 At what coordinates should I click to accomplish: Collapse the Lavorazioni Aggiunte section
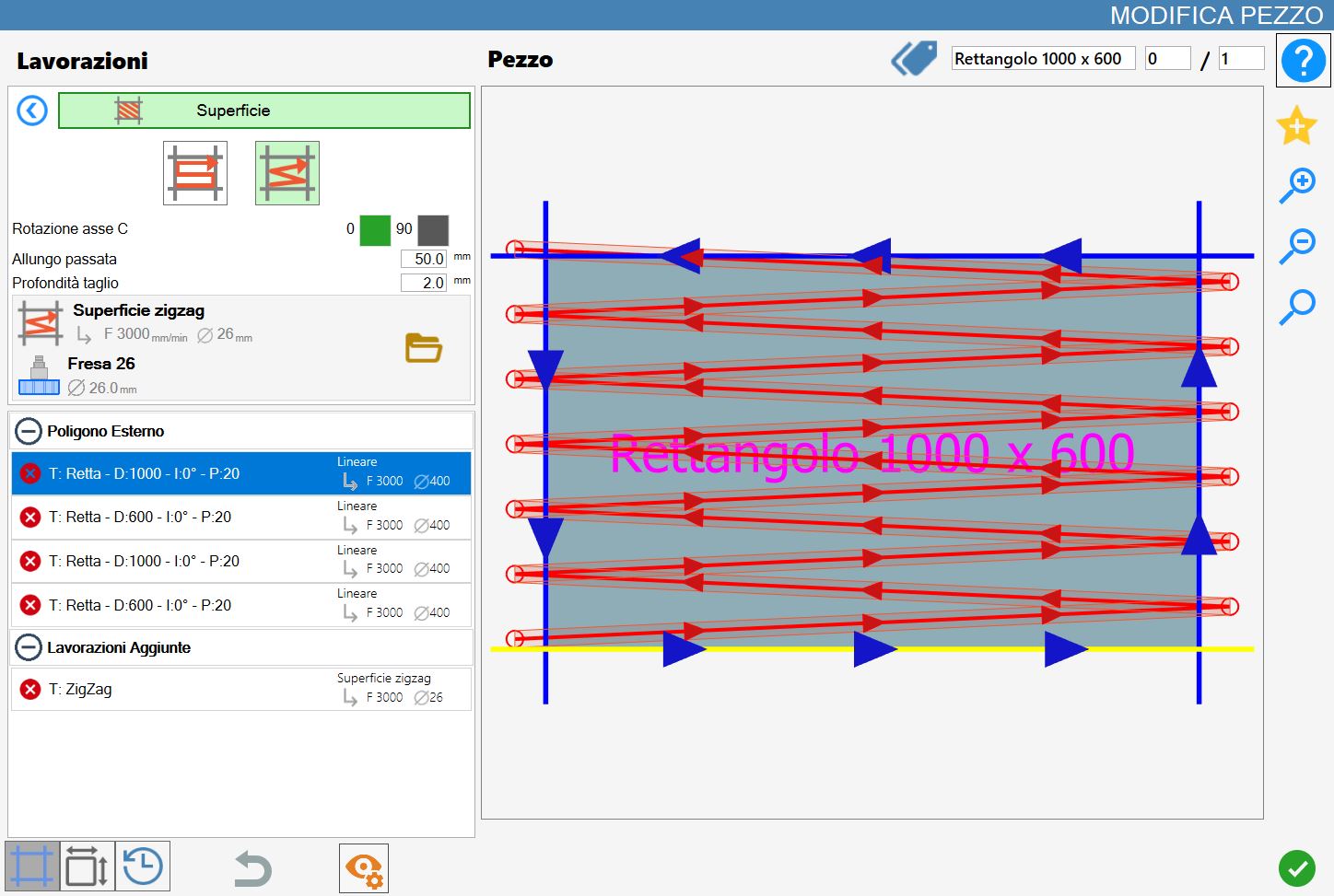[29, 647]
